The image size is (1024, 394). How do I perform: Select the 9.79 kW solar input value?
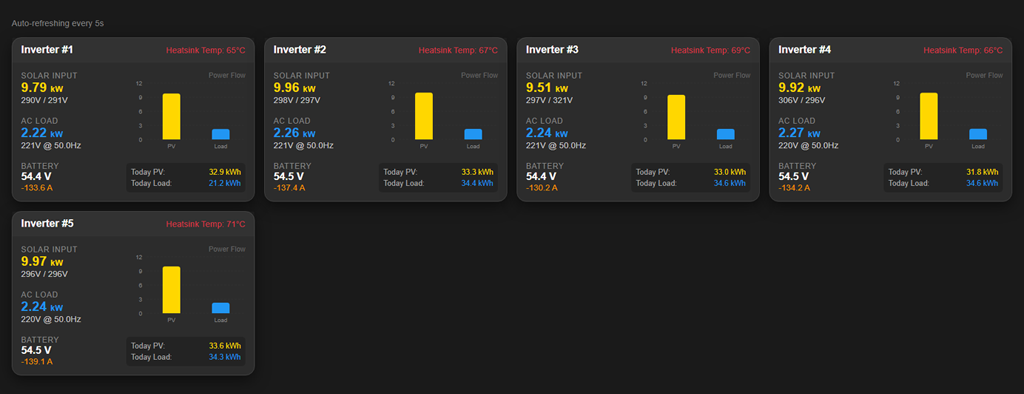click(42, 88)
